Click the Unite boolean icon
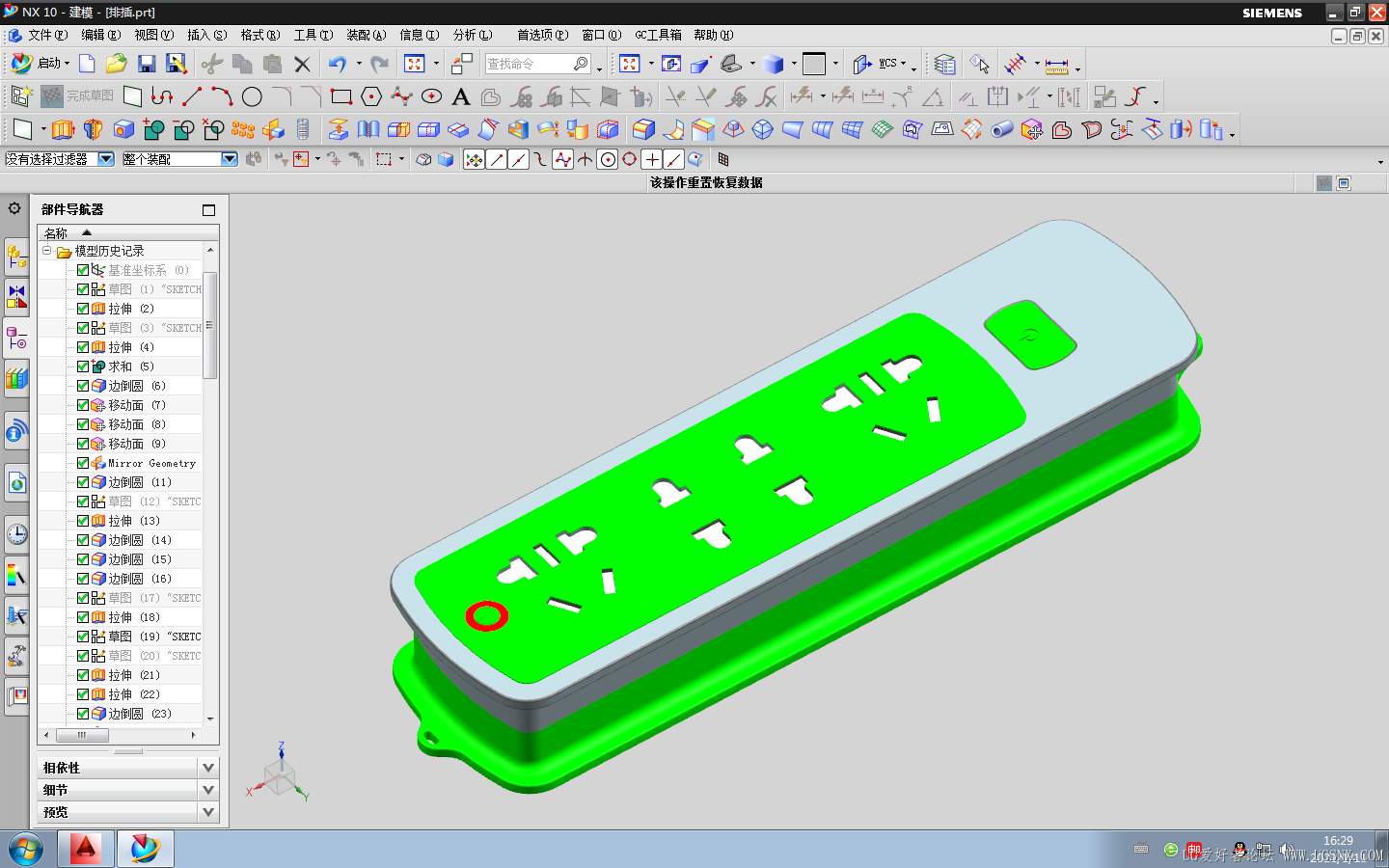1389x868 pixels. pos(153,129)
